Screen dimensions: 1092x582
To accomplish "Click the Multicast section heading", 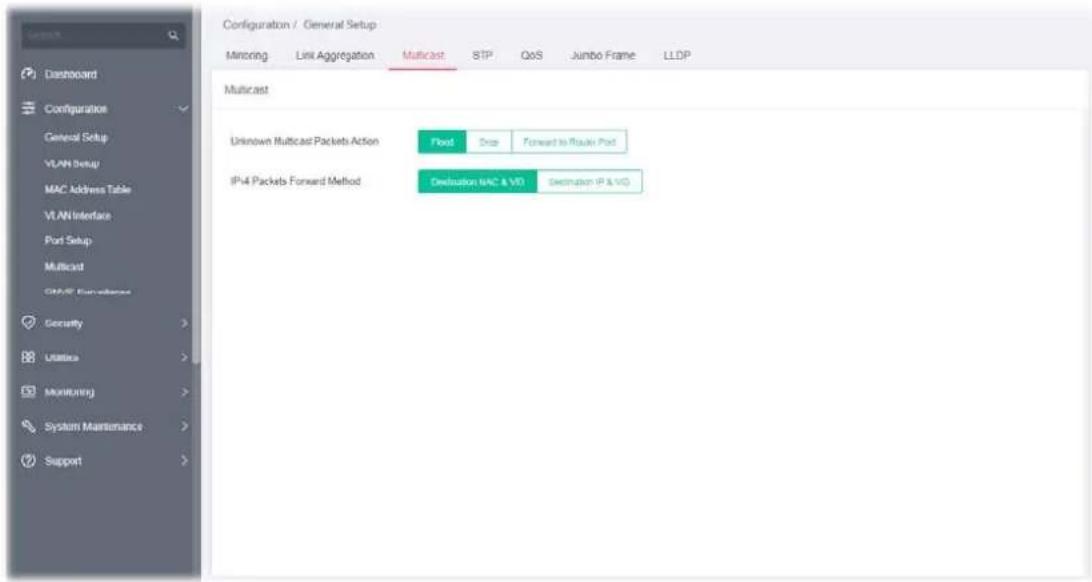I will tap(246, 90).
